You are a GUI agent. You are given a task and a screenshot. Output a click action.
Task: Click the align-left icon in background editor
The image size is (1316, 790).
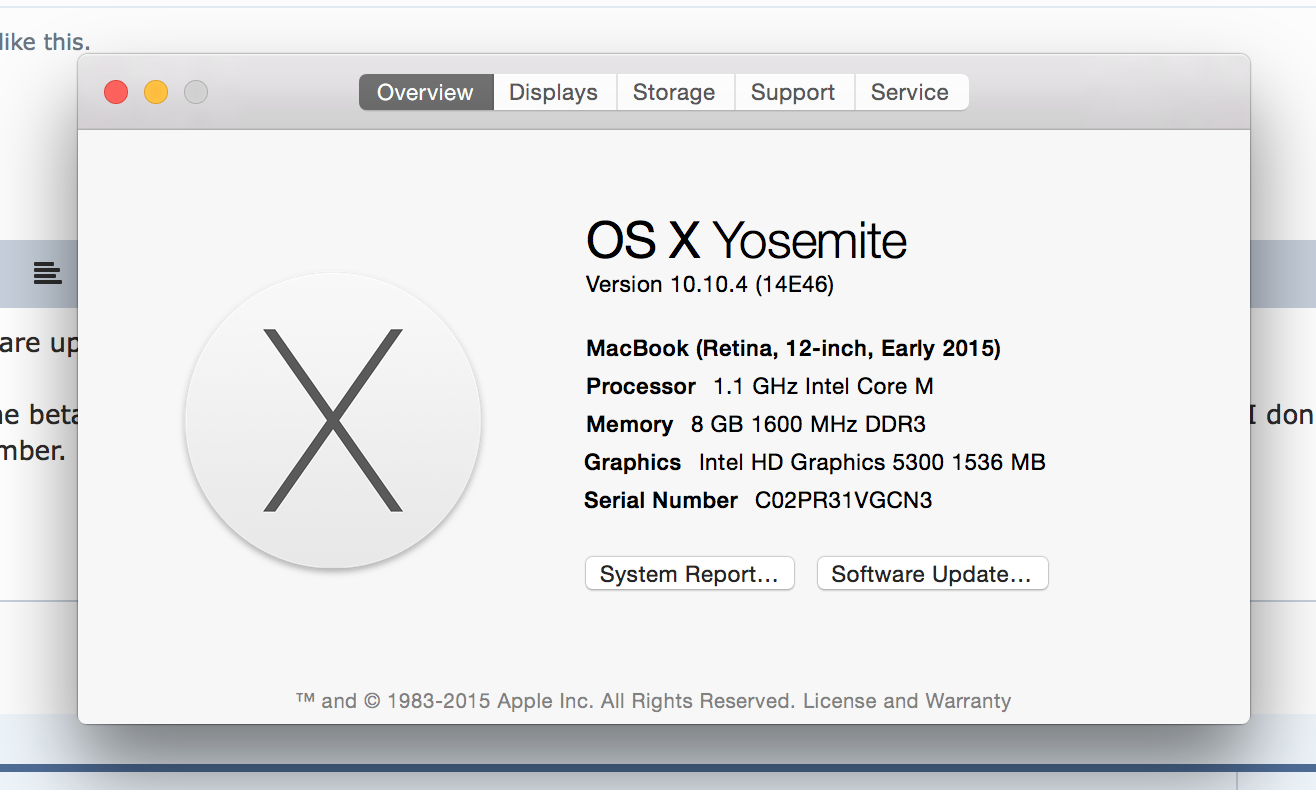point(47,272)
